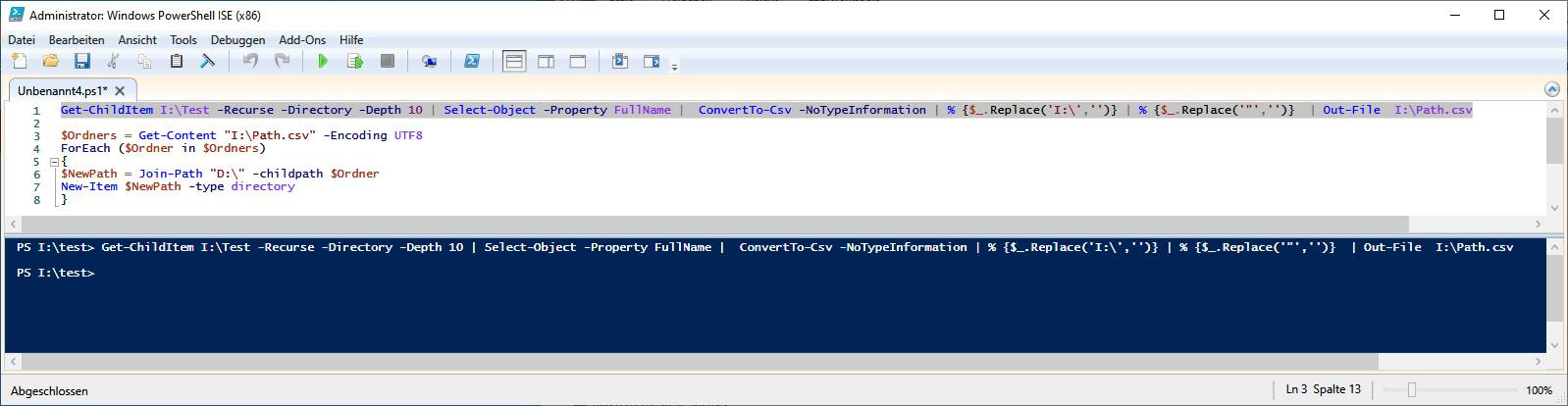
Task: Create a new script file
Action: (x=19, y=61)
